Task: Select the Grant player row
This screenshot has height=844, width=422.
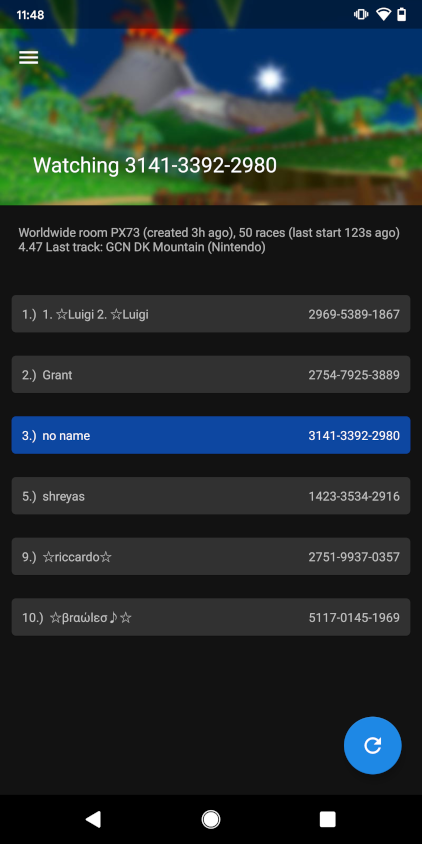Action: tap(211, 375)
